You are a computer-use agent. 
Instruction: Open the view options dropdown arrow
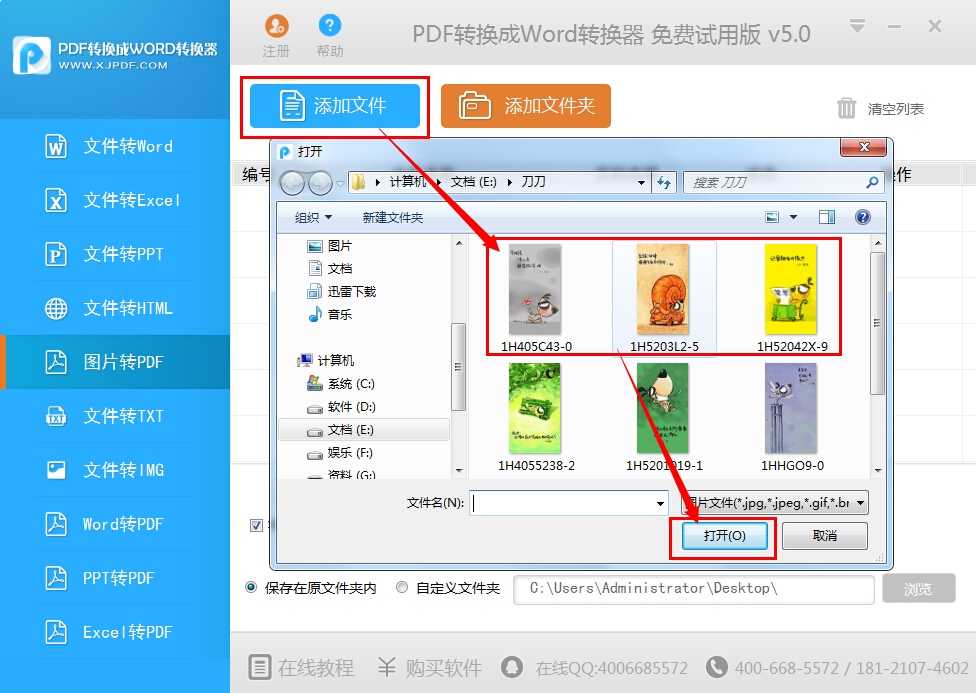[793, 217]
